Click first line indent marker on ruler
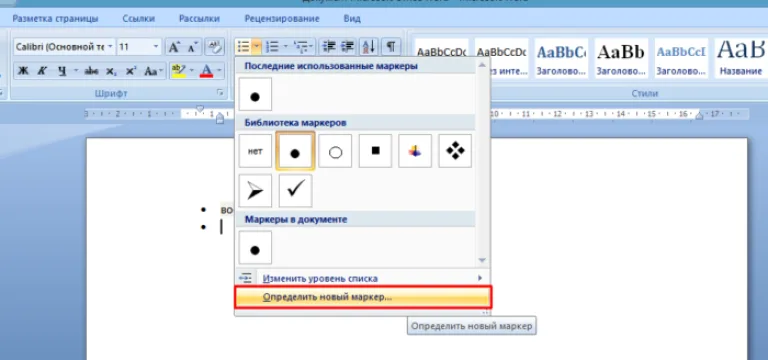The image size is (768, 360). tap(200, 108)
